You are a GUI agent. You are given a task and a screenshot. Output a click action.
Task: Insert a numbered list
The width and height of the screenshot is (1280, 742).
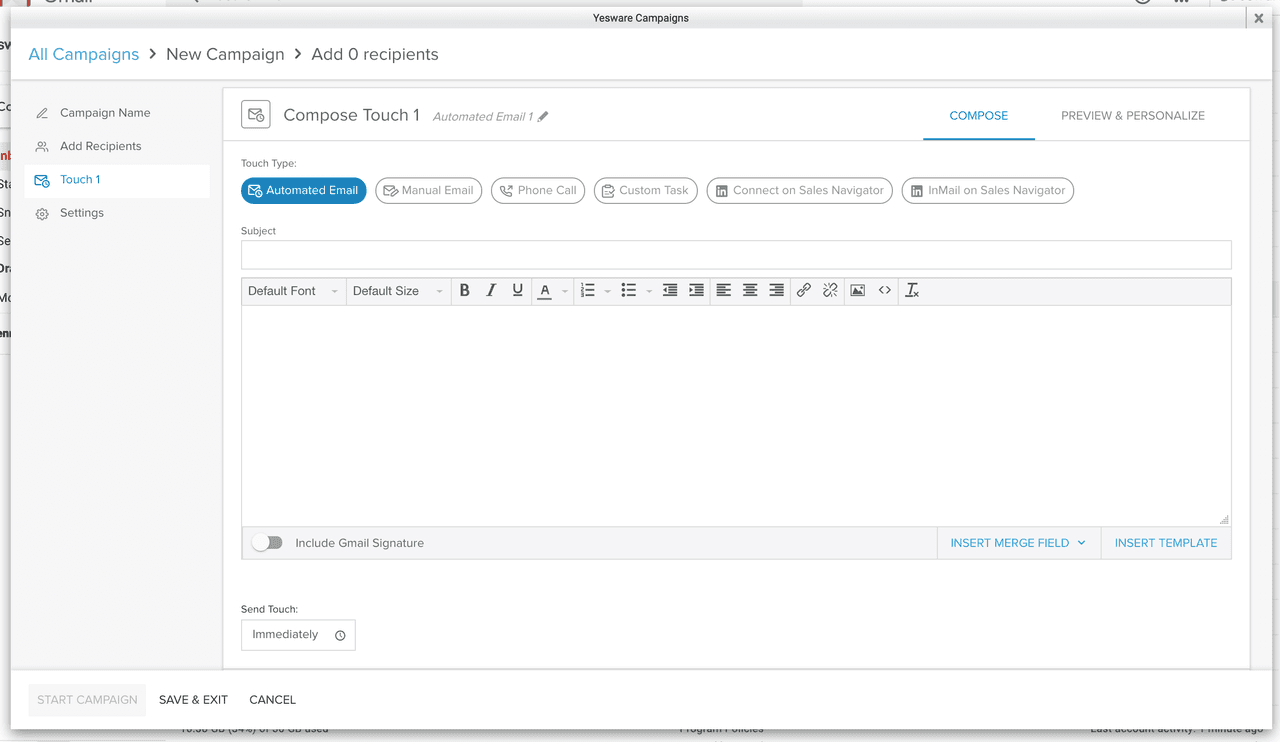point(588,291)
